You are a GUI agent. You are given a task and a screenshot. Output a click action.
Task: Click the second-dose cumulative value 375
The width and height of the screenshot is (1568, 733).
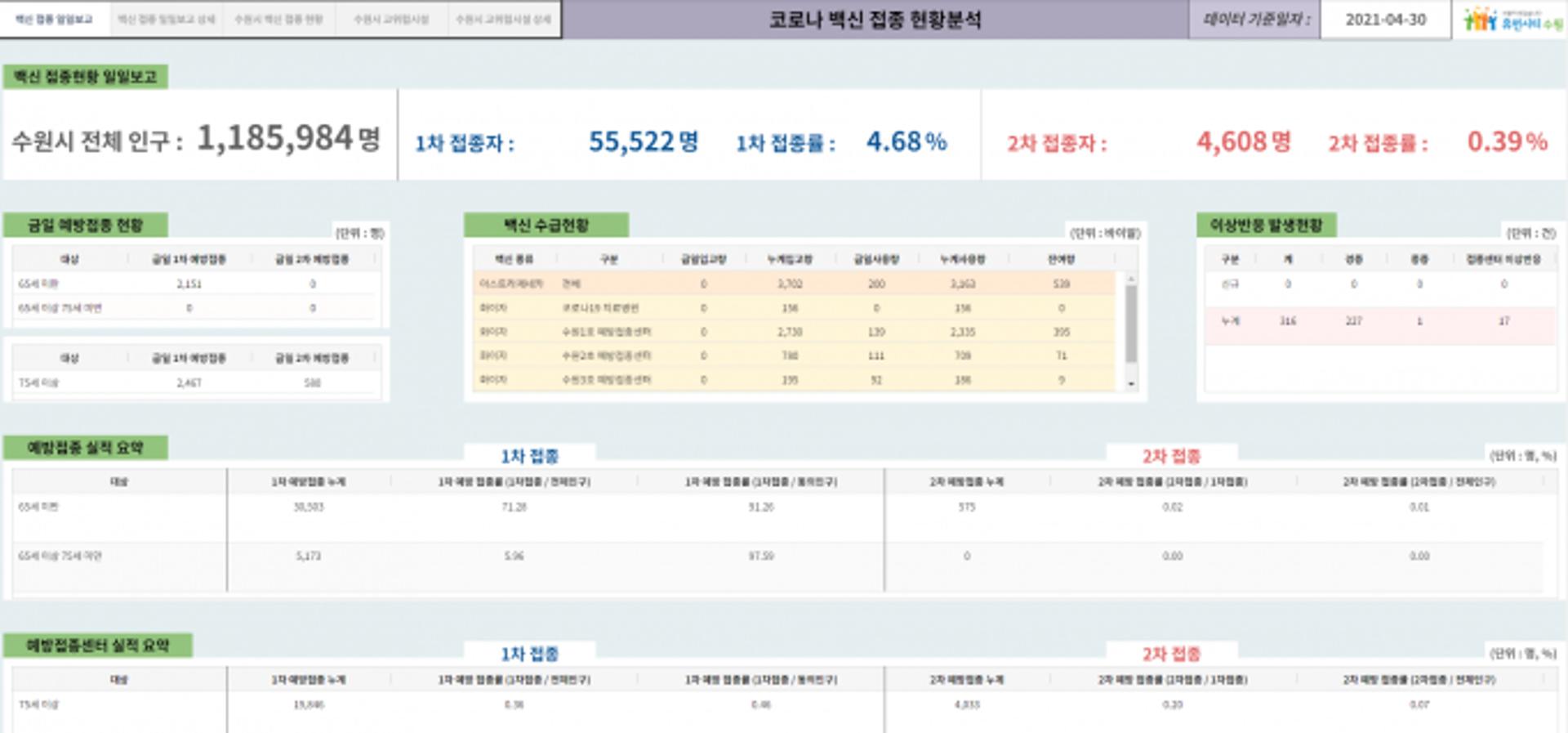coord(967,507)
